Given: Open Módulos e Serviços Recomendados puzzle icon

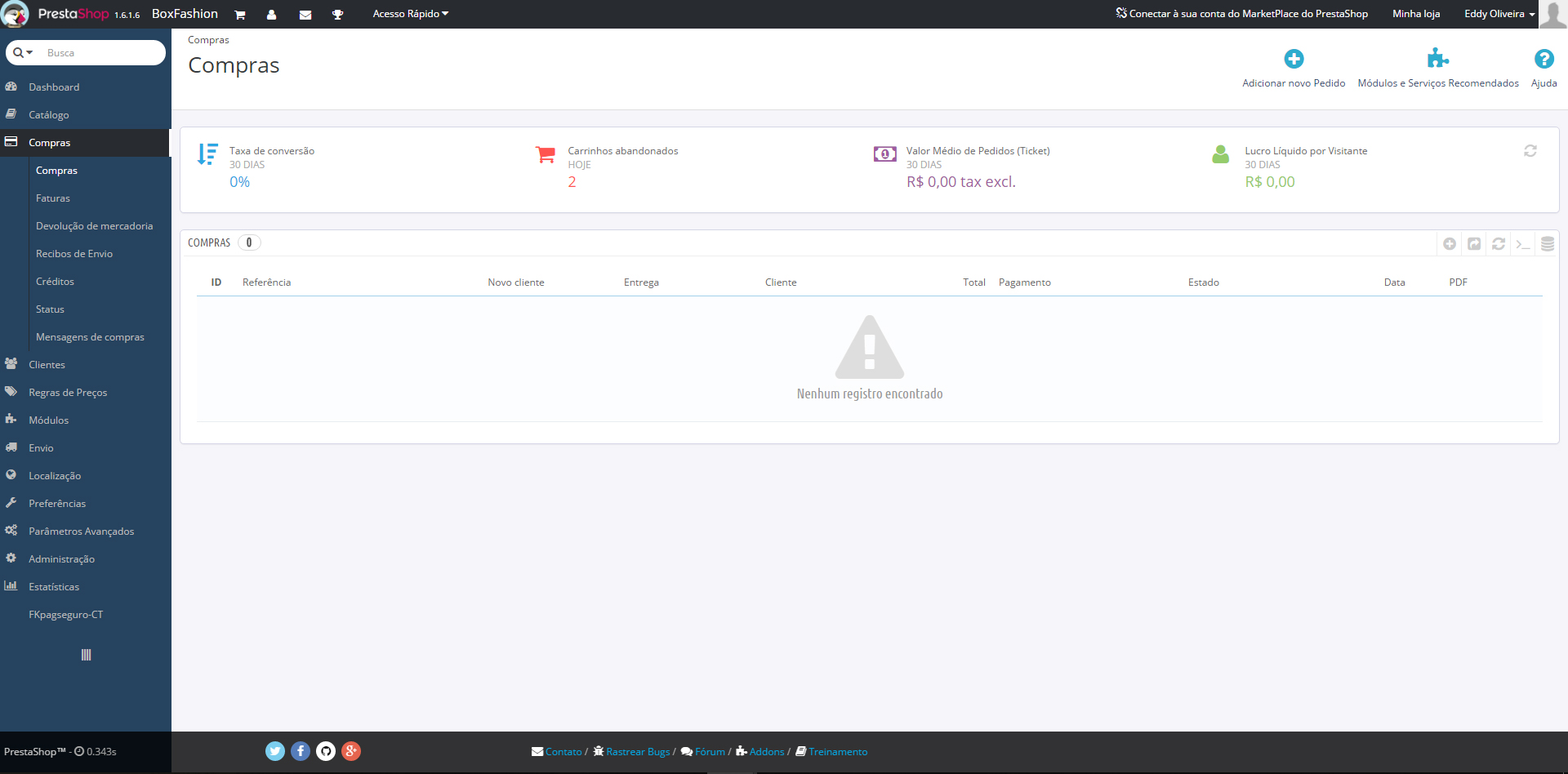Looking at the screenshot, I should pos(1437,59).
